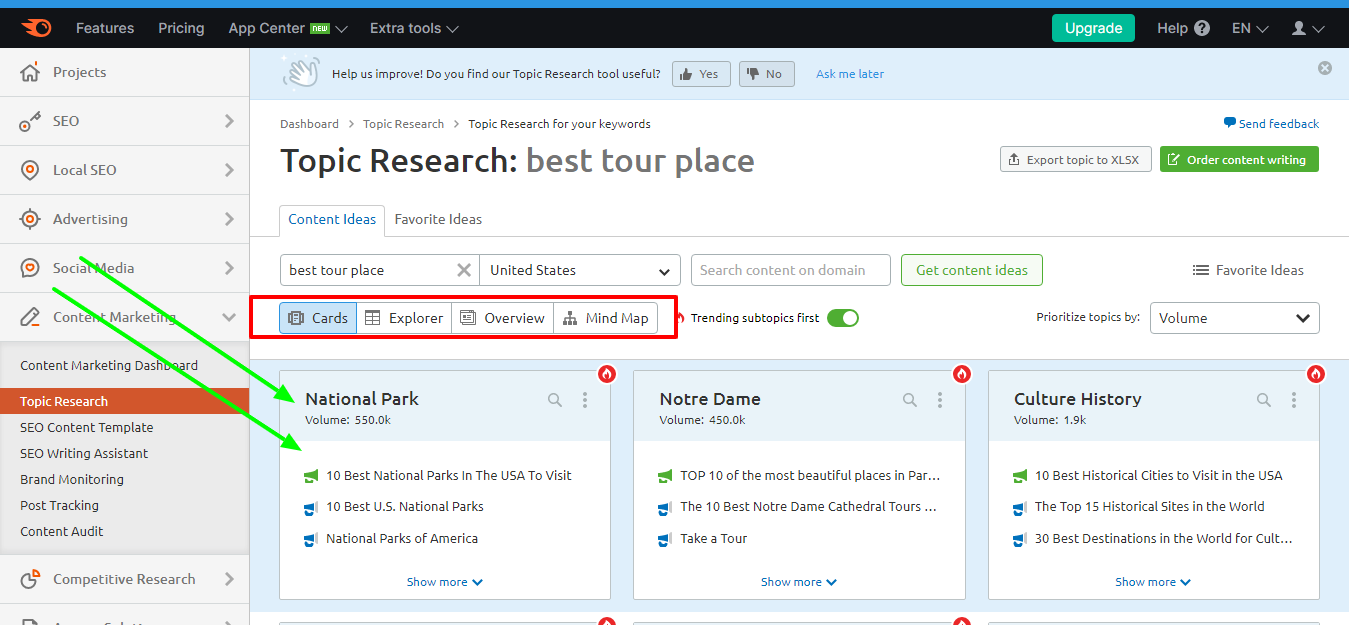Open the three-dot menu on National Park card
This screenshot has width=1349, height=625.
[585, 400]
